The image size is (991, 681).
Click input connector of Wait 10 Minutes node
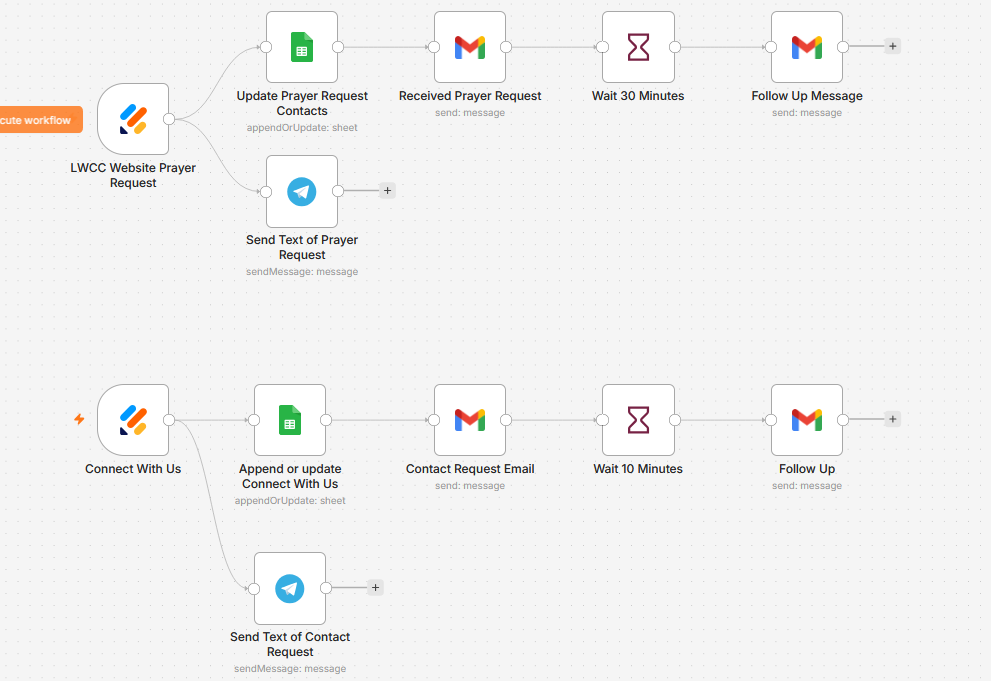pyautogui.click(x=603, y=420)
